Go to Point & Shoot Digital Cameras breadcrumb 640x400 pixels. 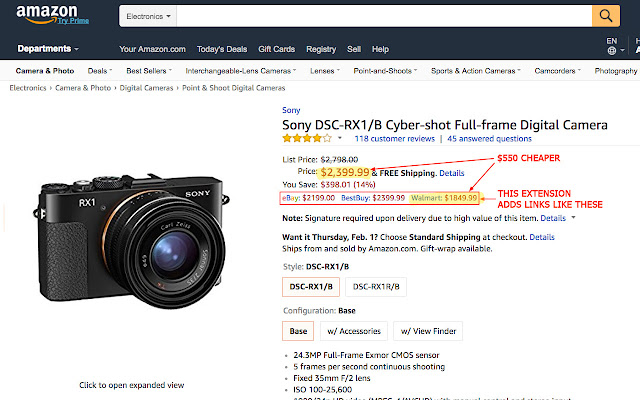tap(233, 88)
